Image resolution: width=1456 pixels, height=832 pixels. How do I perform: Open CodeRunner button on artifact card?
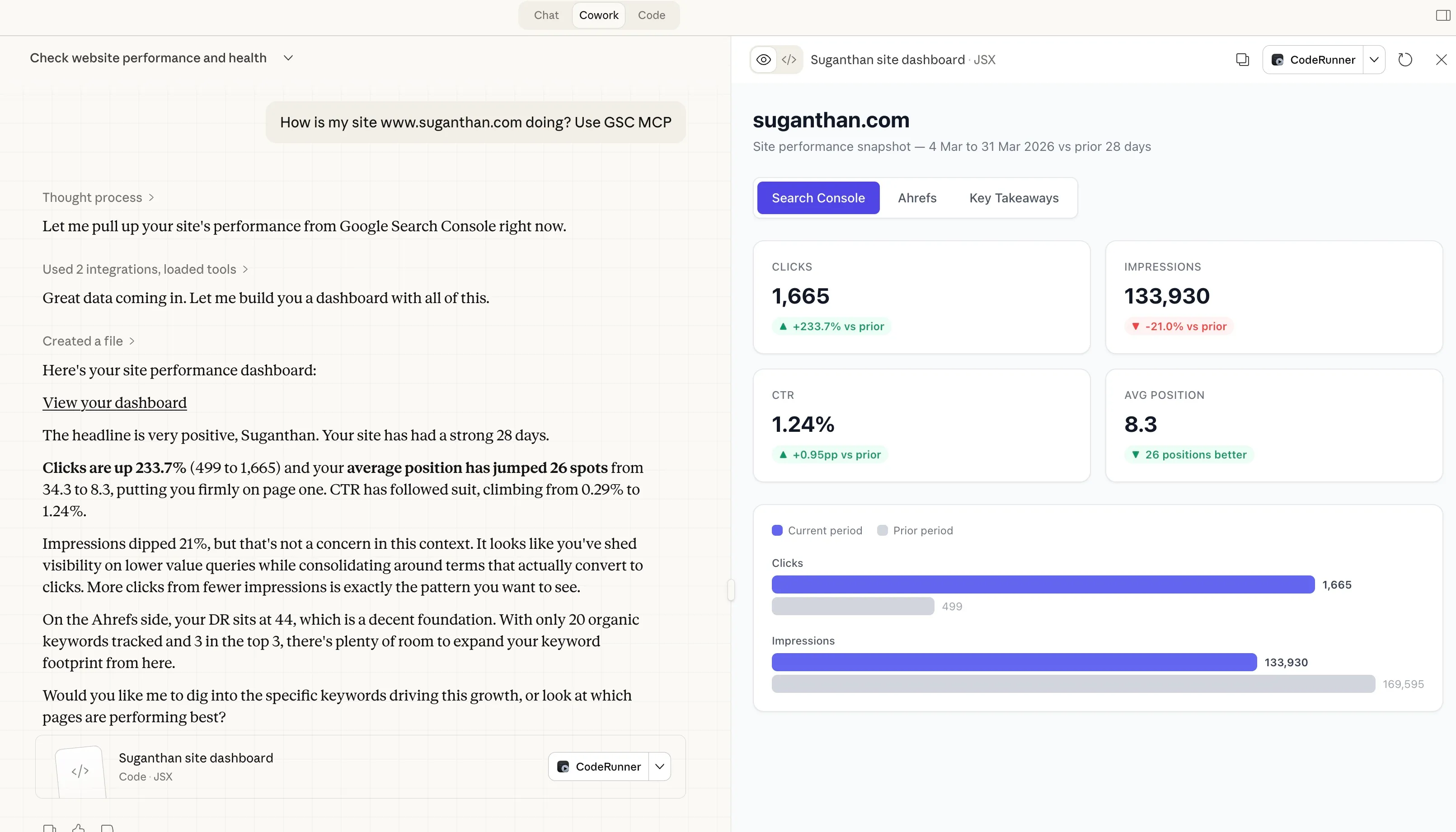click(x=598, y=767)
